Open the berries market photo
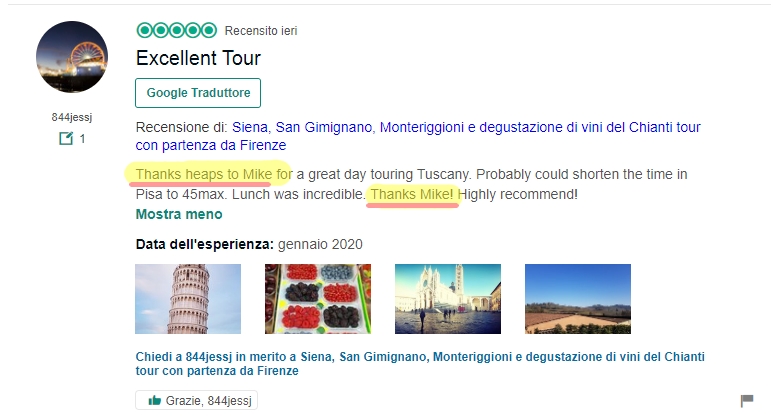The image size is (780, 419). click(x=318, y=299)
